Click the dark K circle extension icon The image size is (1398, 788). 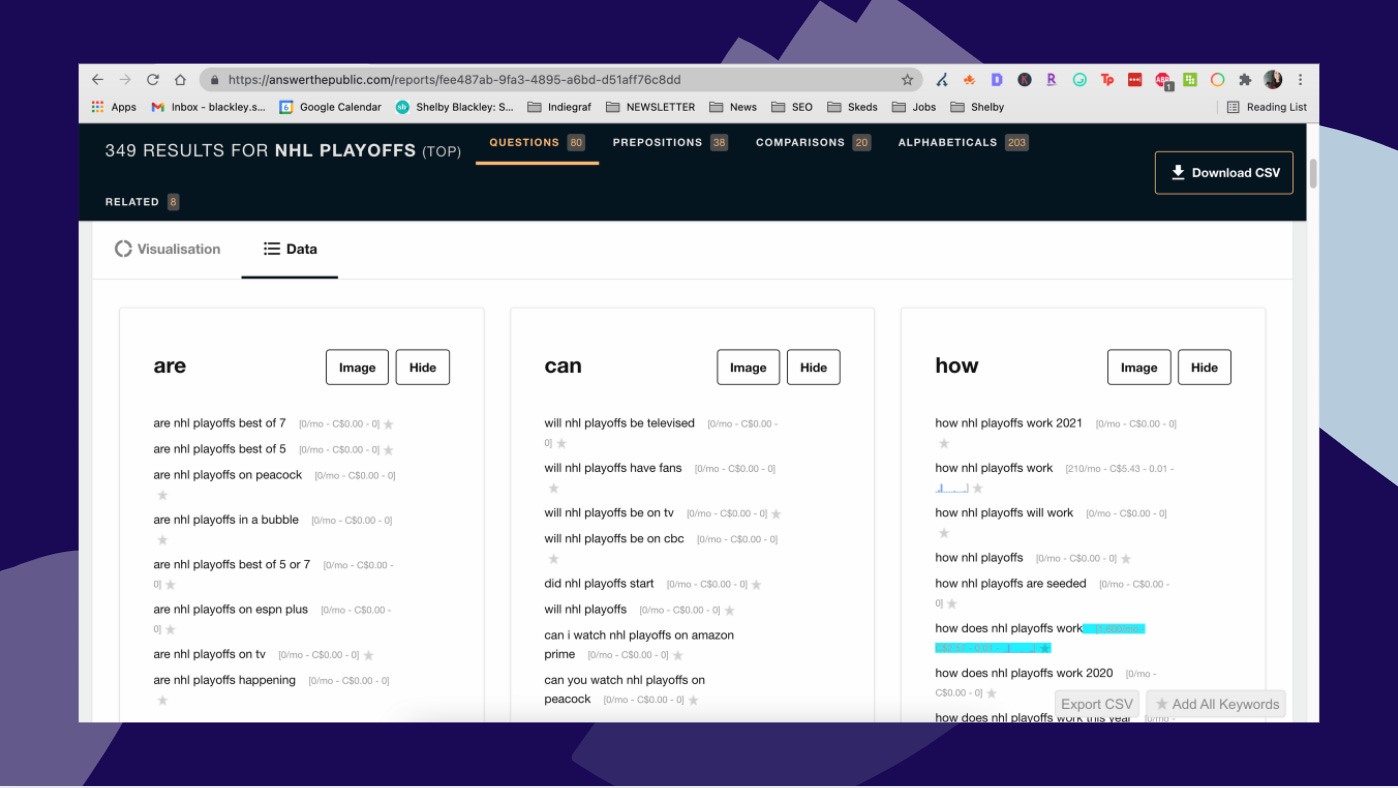(1025, 80)
